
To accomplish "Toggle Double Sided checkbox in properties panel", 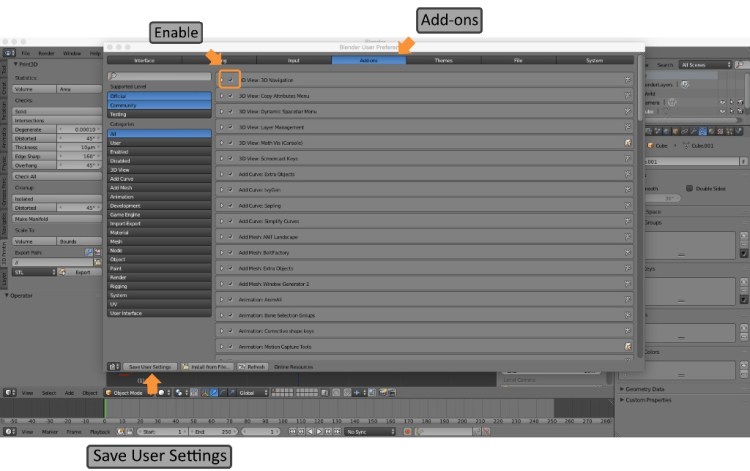I will (x=689, y=188).
